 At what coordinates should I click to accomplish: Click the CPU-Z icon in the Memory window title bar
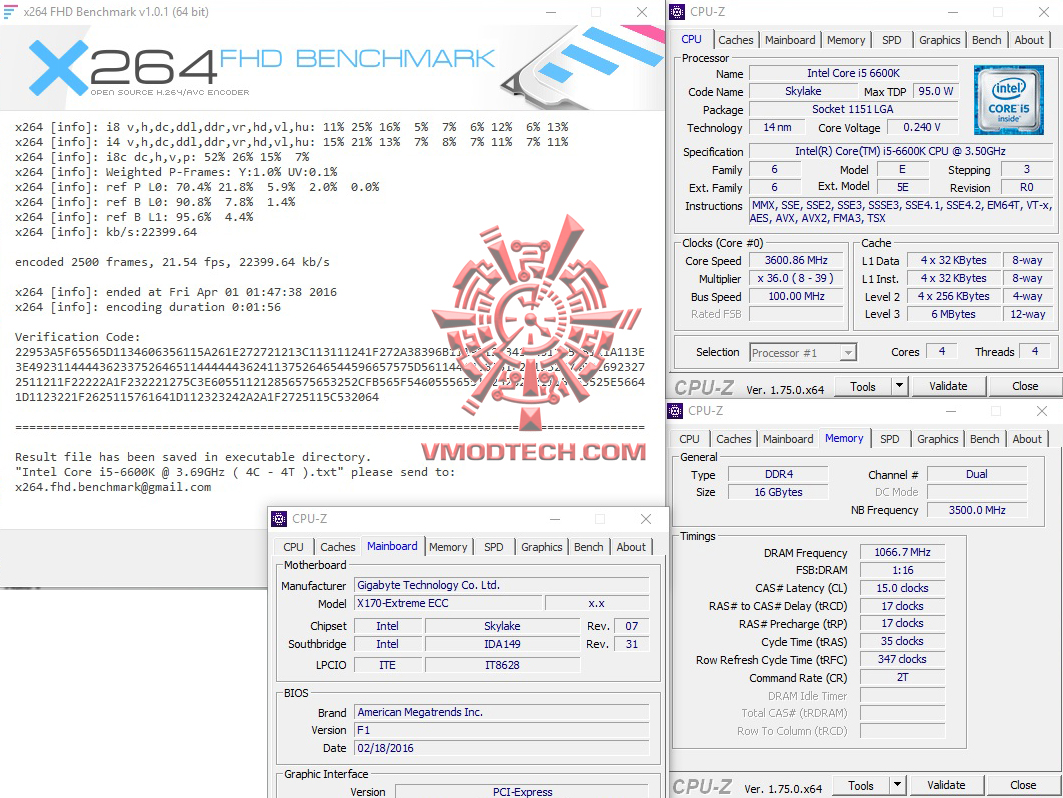pos(675,410)
